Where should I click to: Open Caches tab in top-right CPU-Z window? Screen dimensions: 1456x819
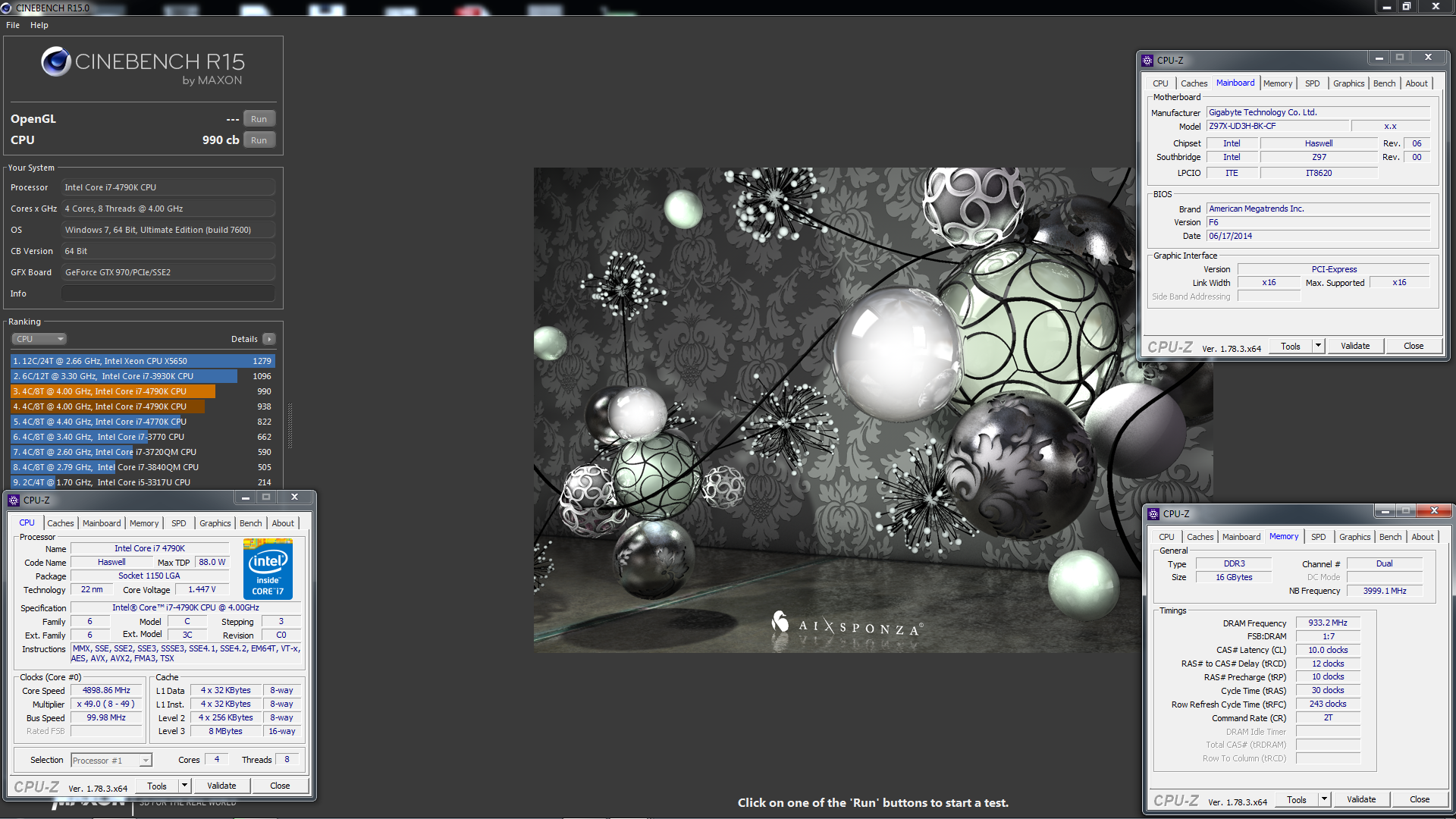coord(1194,83)
